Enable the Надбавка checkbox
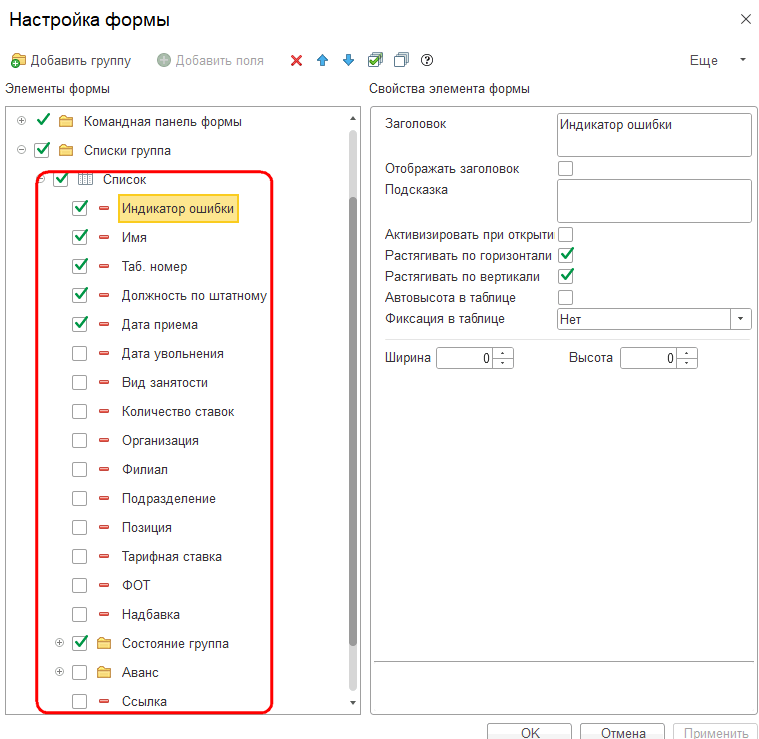Image resolution: width=759 pixels, height=739 pixels. click(79, 615)
